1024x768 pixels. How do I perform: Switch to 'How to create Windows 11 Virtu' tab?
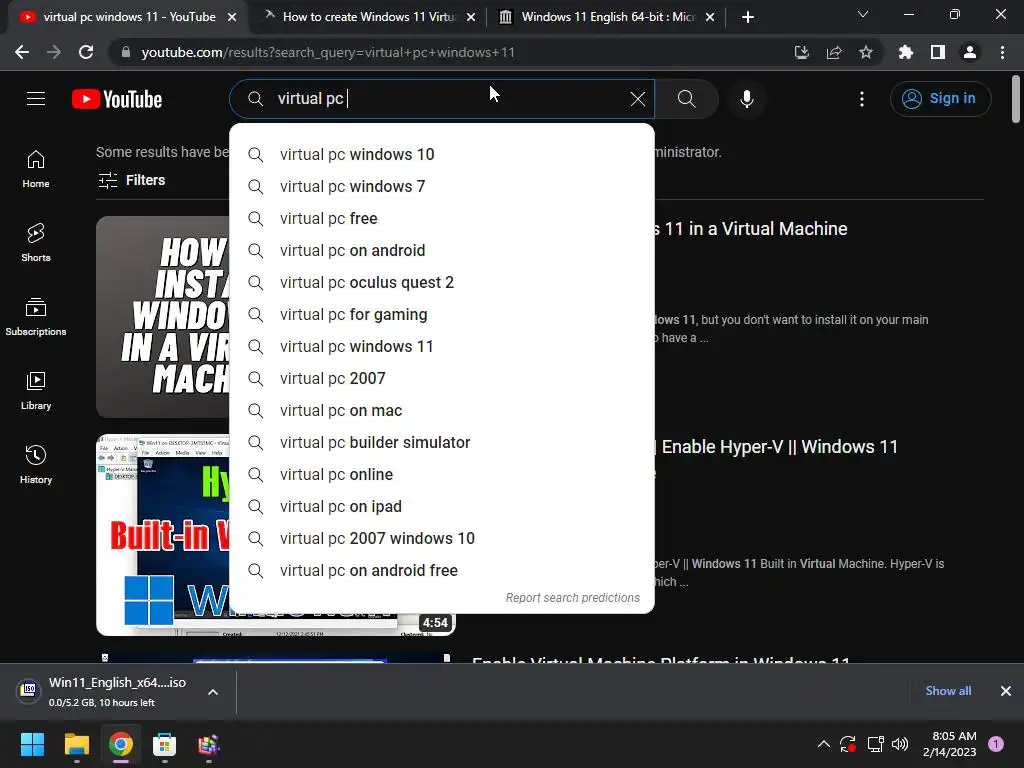366,17
